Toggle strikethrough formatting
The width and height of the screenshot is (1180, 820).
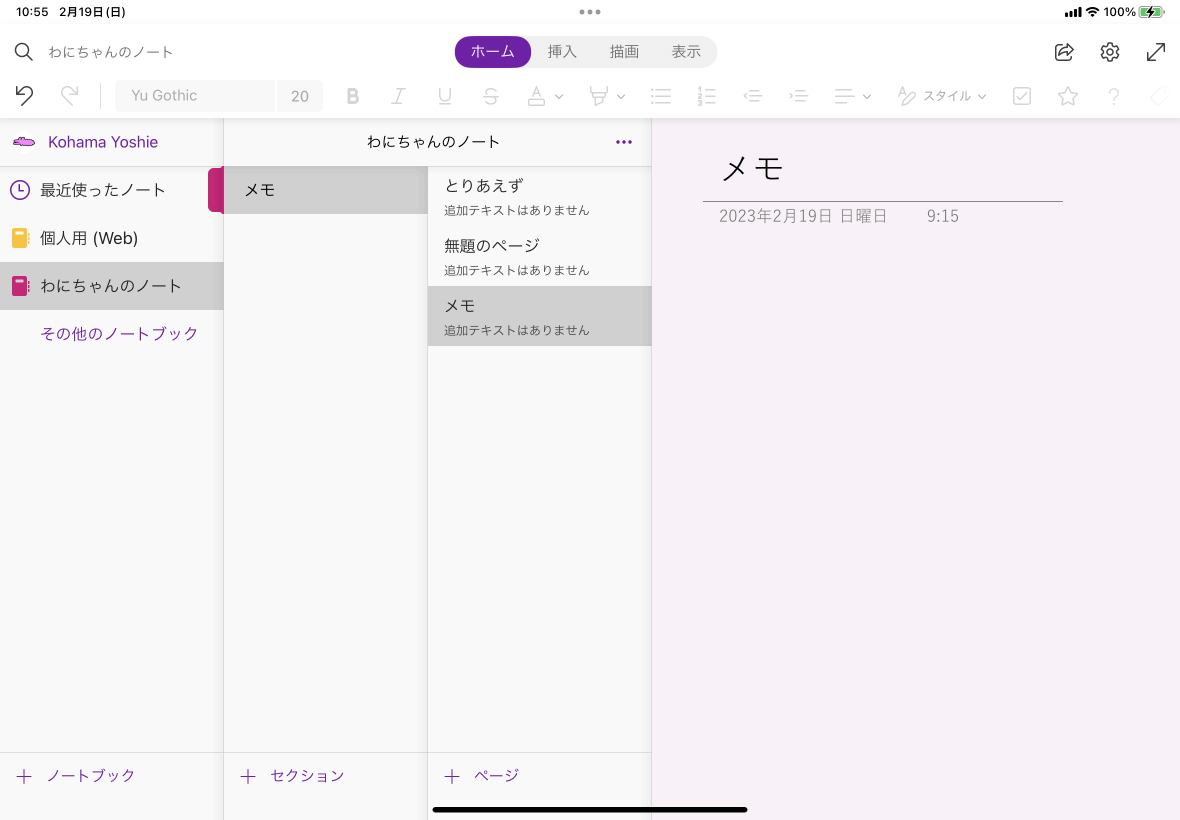(x=491, y=96)
